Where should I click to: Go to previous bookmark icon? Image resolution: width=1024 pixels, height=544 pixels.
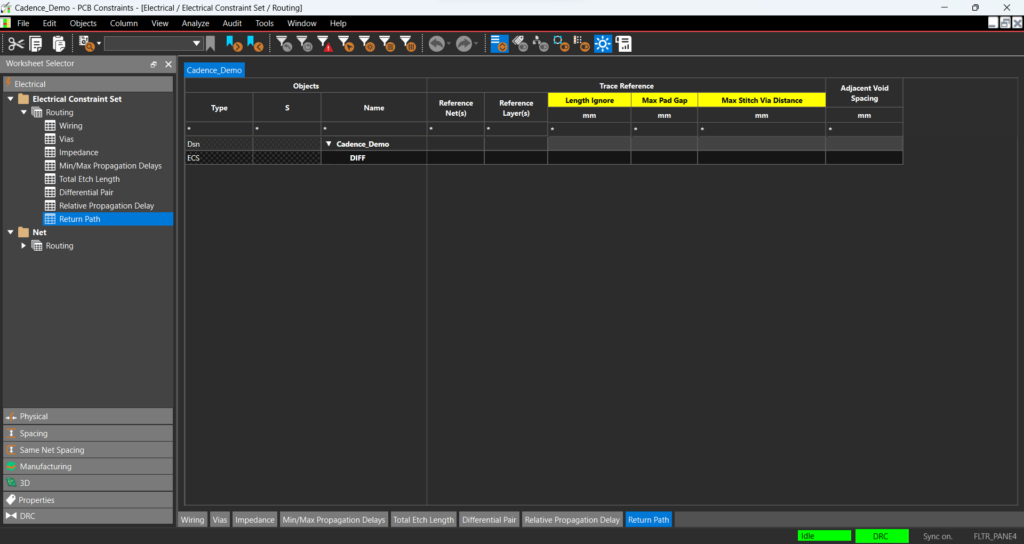pos(255,44)
